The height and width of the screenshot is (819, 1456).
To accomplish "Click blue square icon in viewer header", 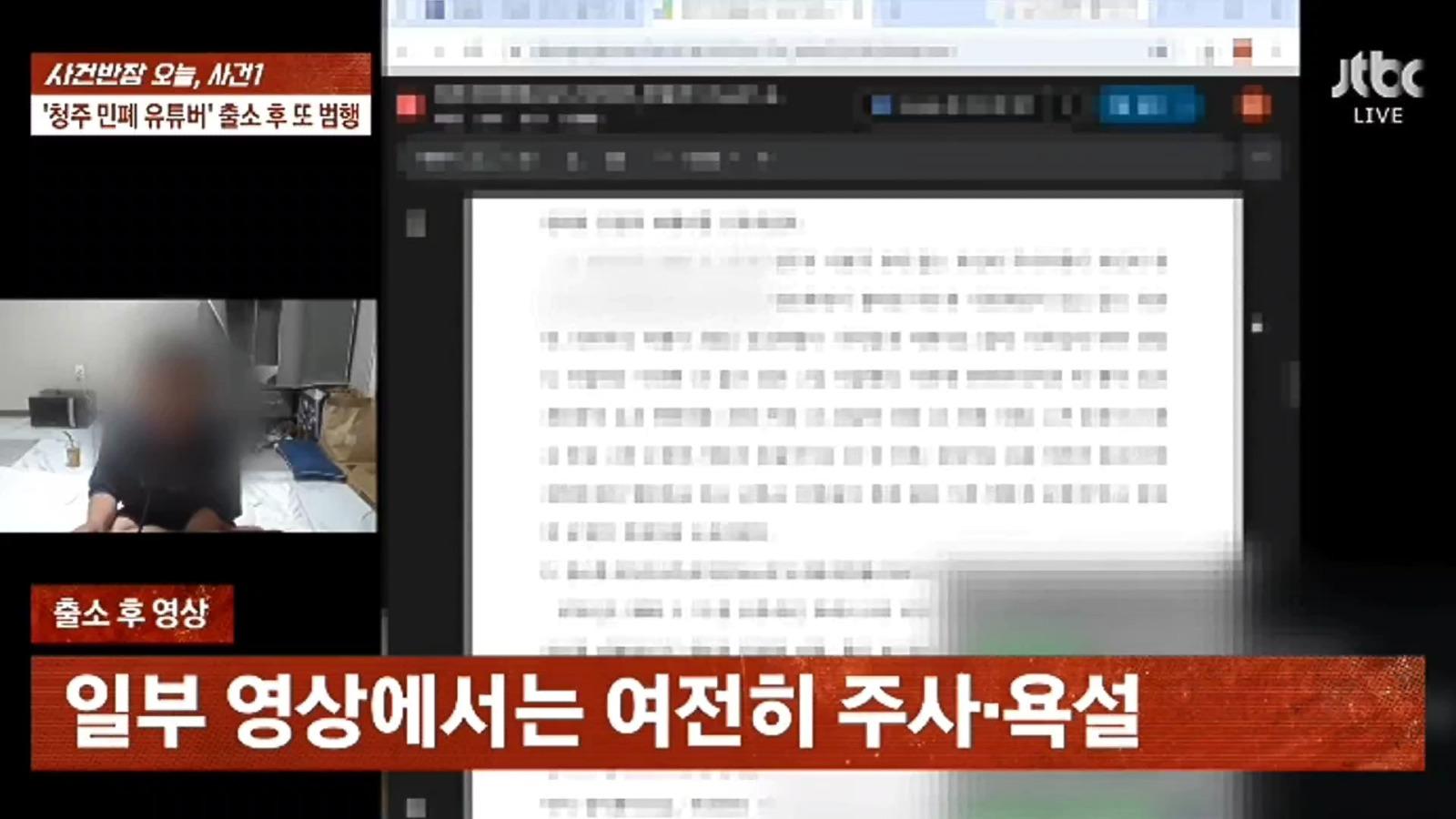I will pyautogui.click(x=881, y=106).
